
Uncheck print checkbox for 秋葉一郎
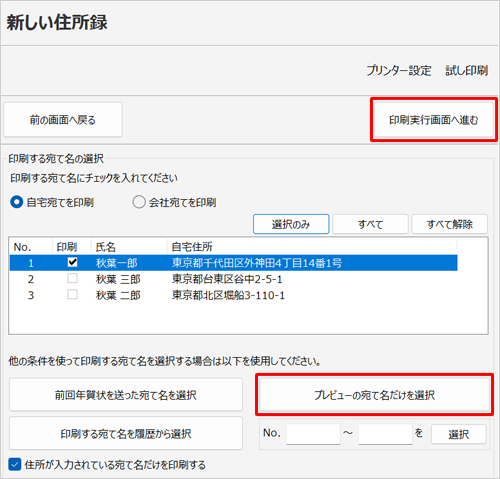(x=72, y=262)
